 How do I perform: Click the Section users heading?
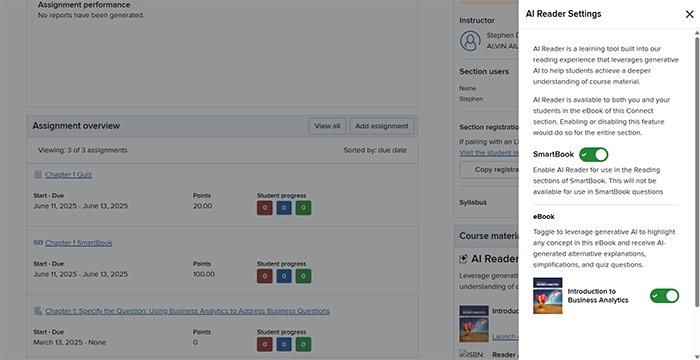pyautogui.click(x=484, y=71)
